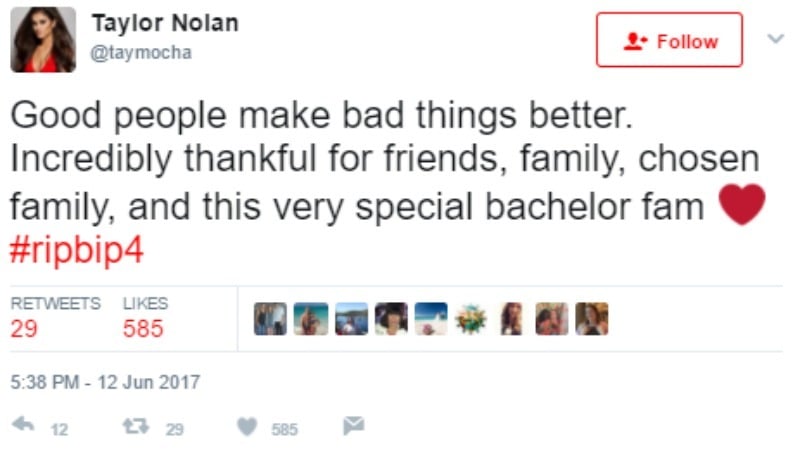Image resolution: width=800 pixels, height=451 pixels.
Task: Retweet this tweet via retweet icon
Action: click(133, 427)
